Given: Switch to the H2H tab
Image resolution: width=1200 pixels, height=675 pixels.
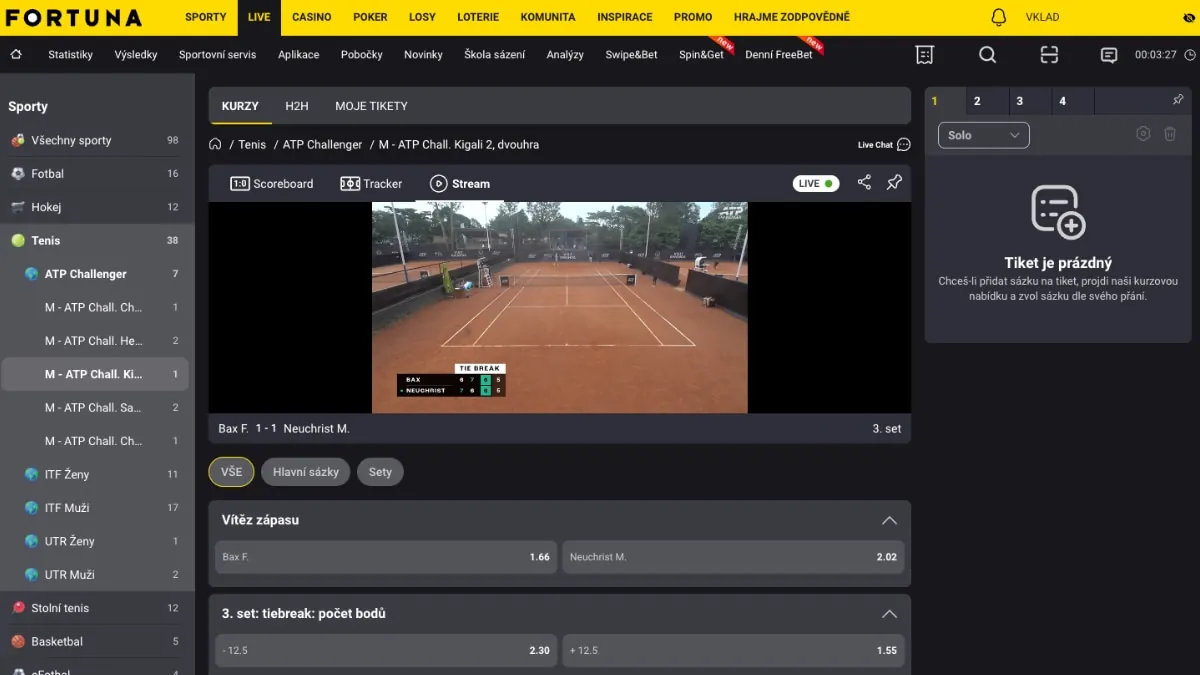Looking at the screenshot, I should point(296,105).
